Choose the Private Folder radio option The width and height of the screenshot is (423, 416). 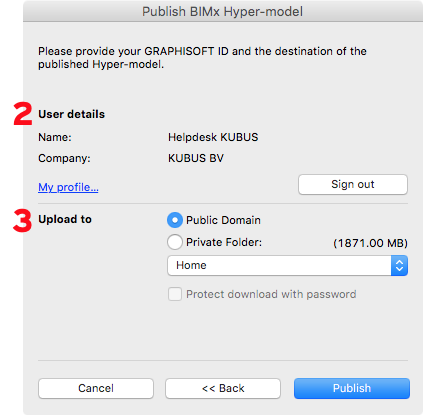[x=175, y=242]
